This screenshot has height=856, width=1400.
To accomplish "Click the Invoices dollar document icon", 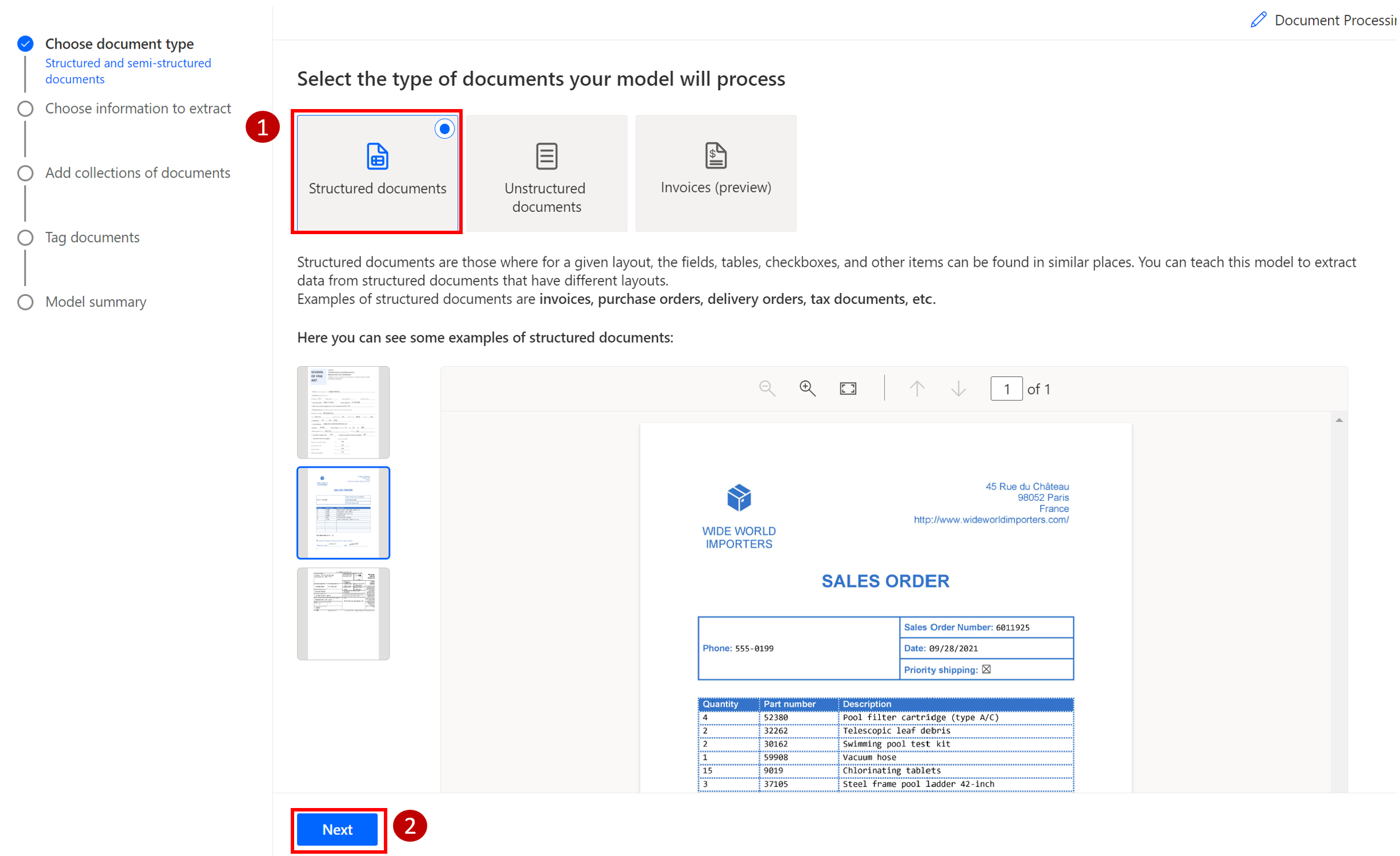I will click(x=717, y=156).
